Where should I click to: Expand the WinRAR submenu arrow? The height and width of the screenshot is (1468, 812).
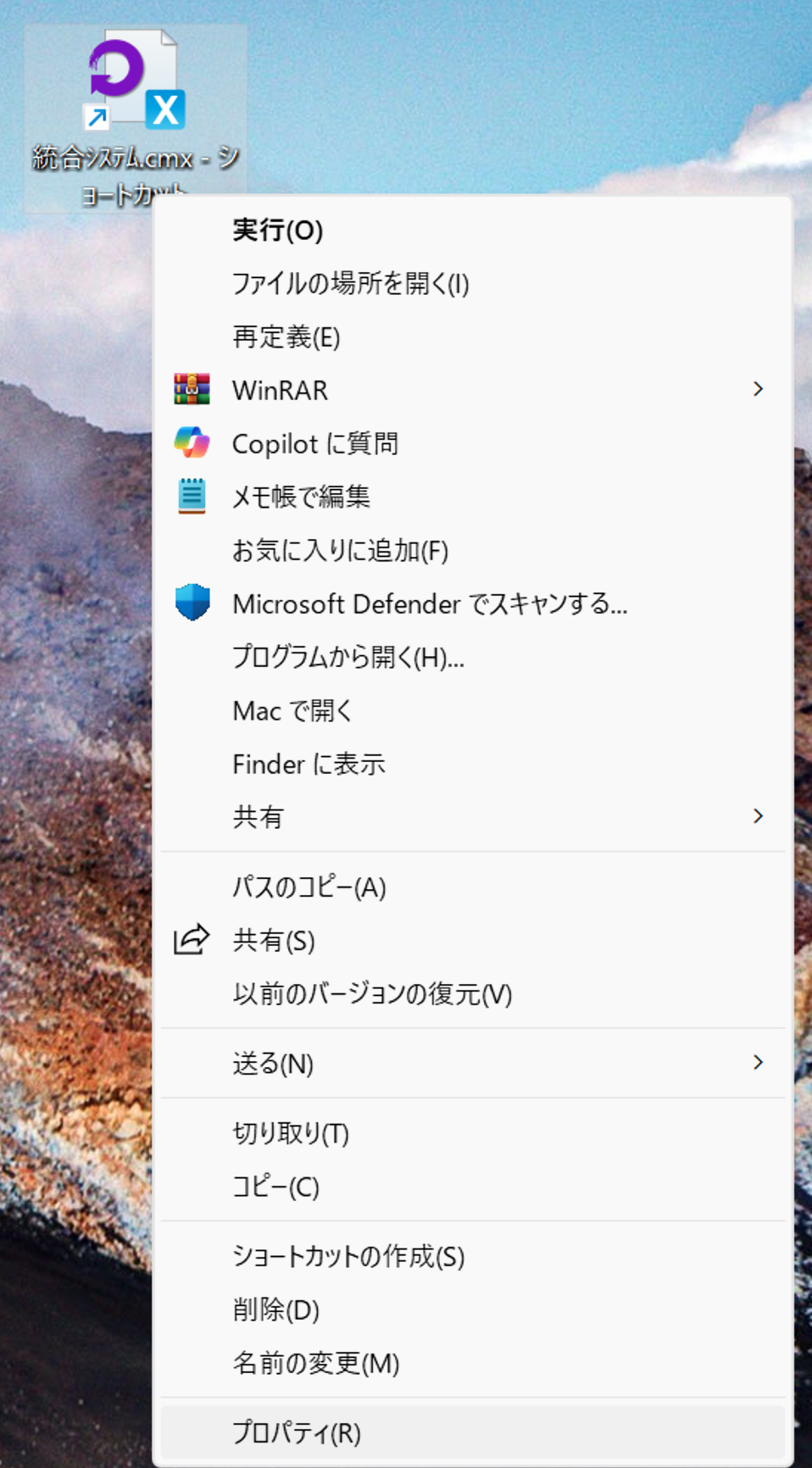pyautogui.click(x=758, y=389)
